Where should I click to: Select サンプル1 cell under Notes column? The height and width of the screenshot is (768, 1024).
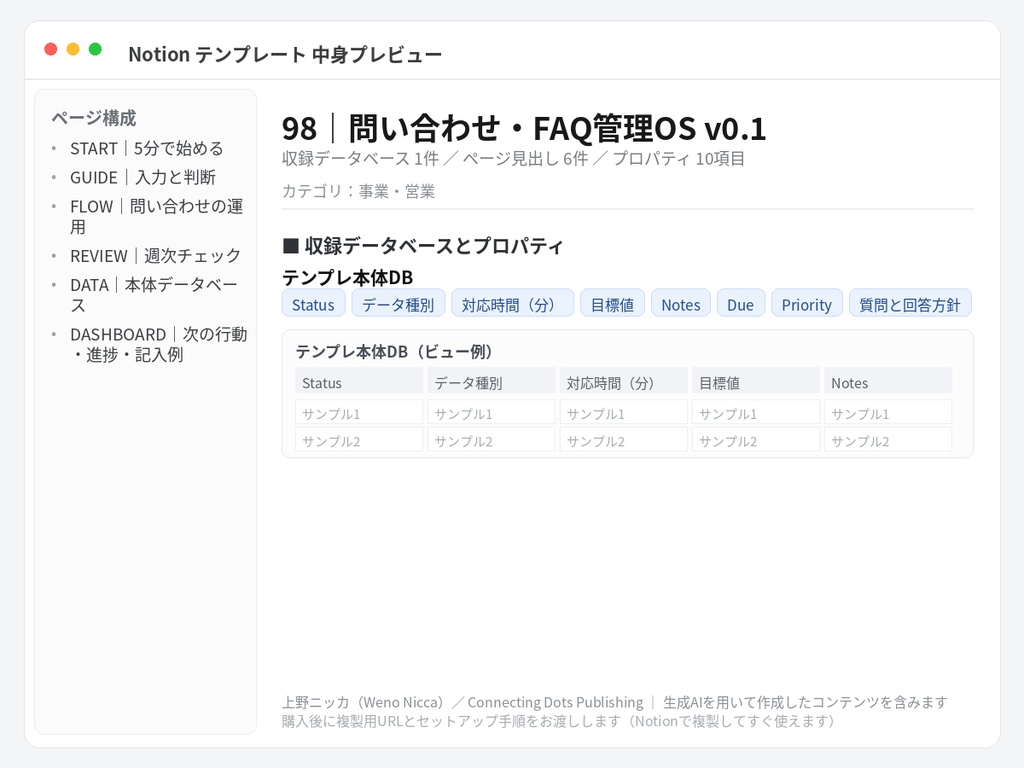[888, 413]
